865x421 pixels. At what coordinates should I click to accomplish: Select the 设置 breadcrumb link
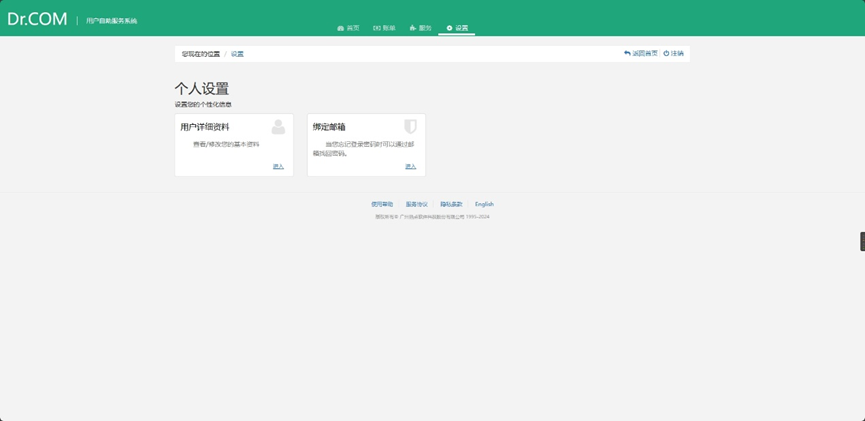point(237,54)
